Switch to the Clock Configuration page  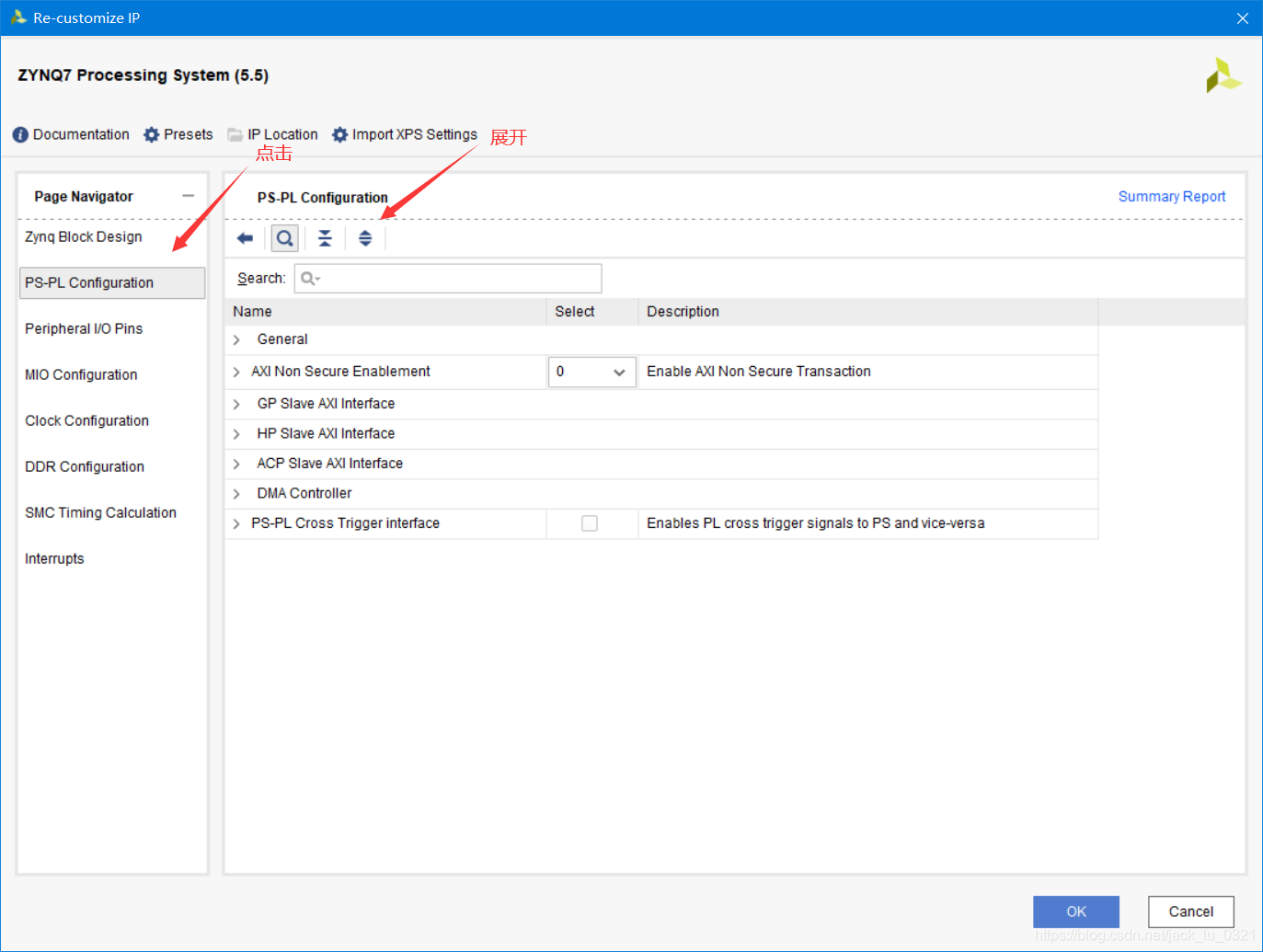click(86, 420)
